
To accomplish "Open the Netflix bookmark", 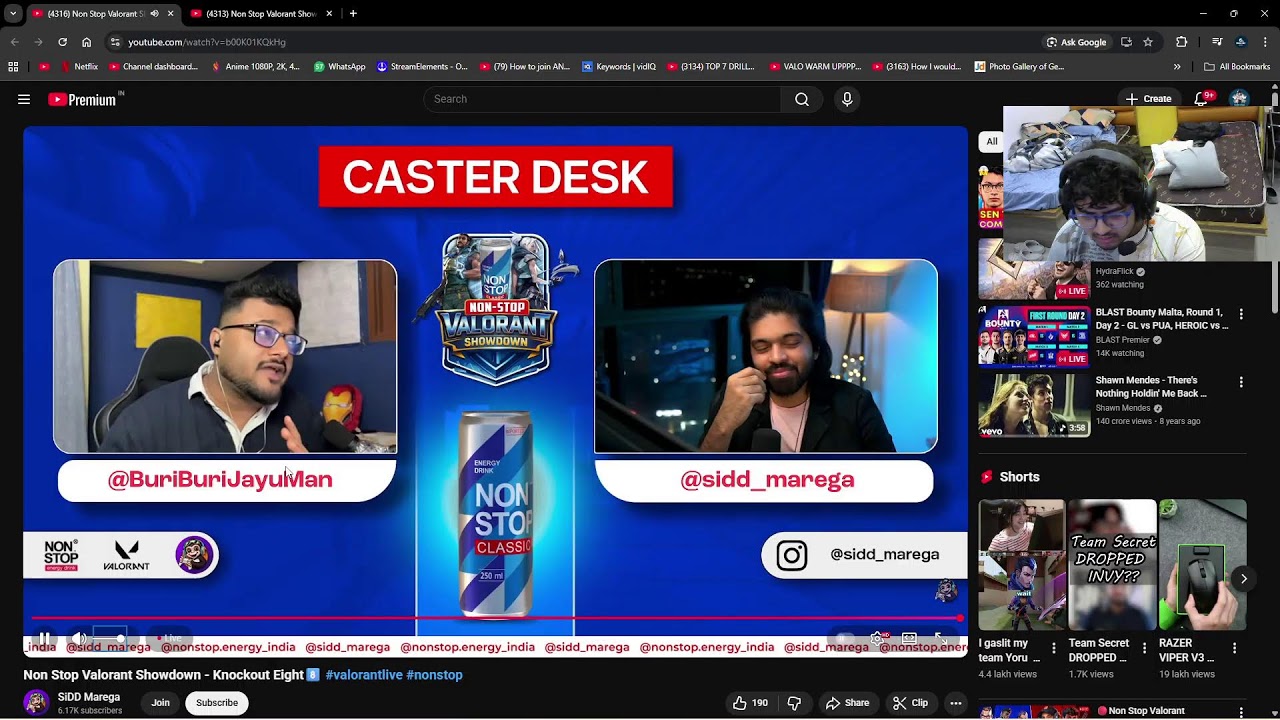I will 79,67.
